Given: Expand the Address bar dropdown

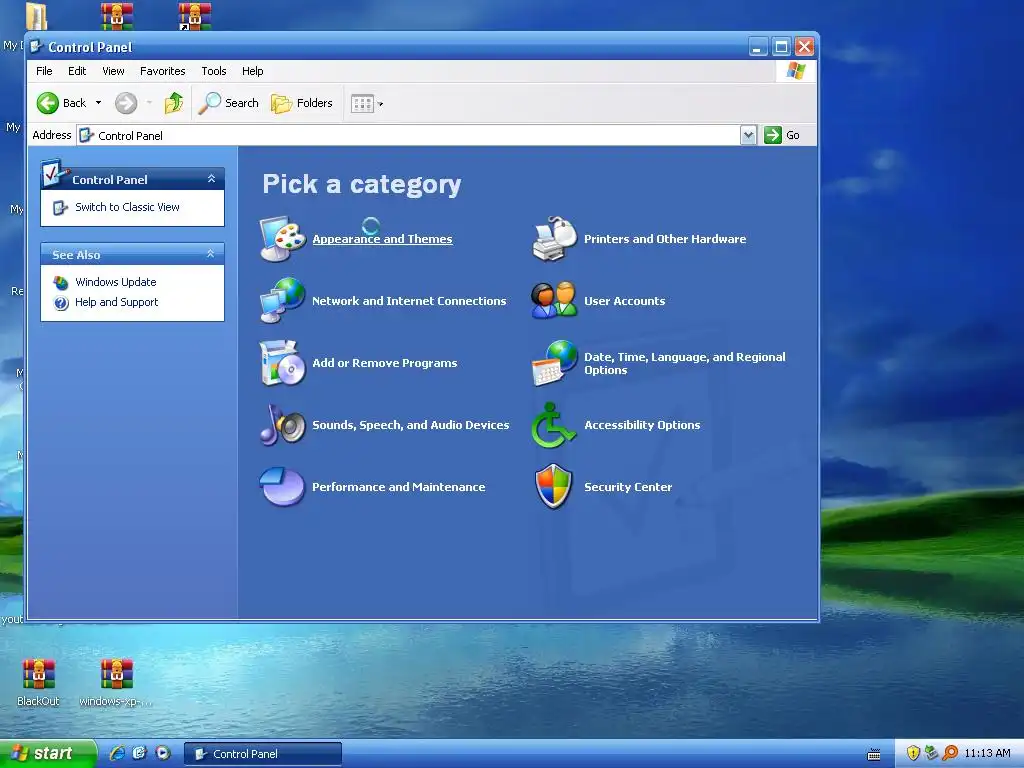Looking at the screenshot, I should click(748, 135).
